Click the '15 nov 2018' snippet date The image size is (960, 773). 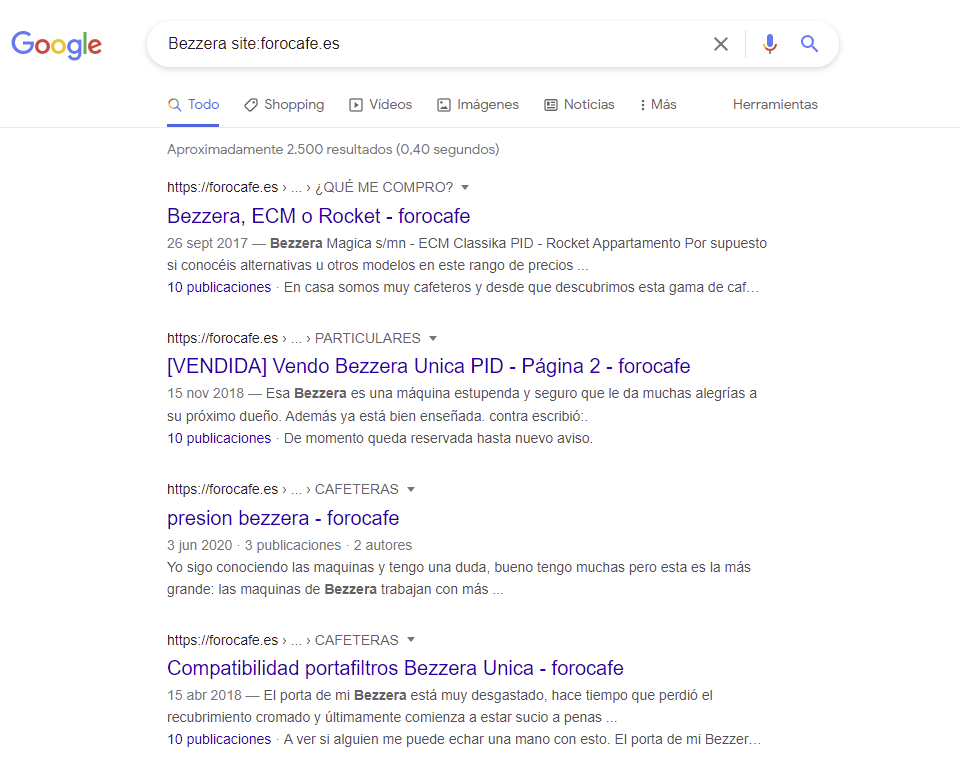205,394
